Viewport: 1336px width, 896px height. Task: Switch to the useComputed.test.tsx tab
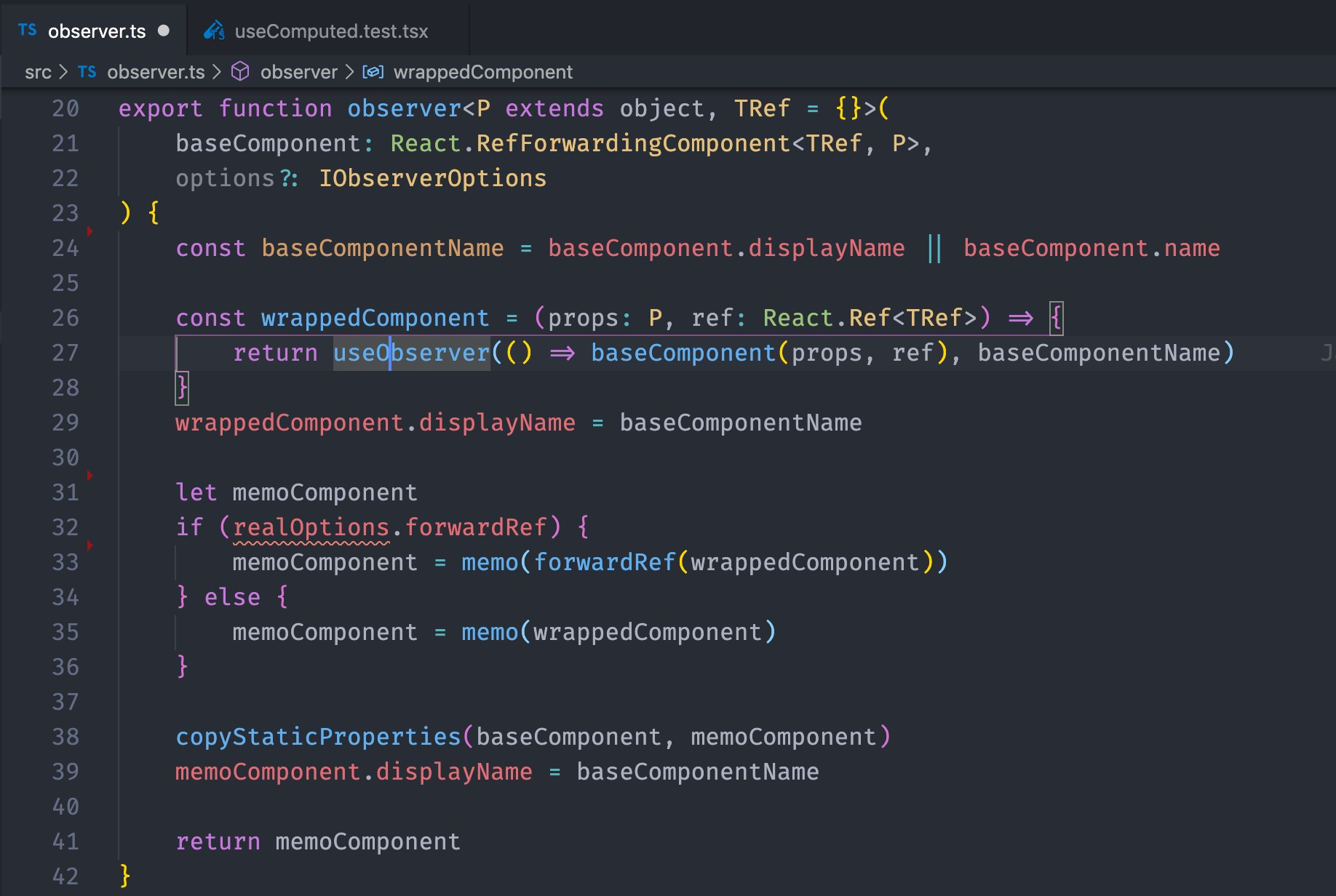coord(327,31)
